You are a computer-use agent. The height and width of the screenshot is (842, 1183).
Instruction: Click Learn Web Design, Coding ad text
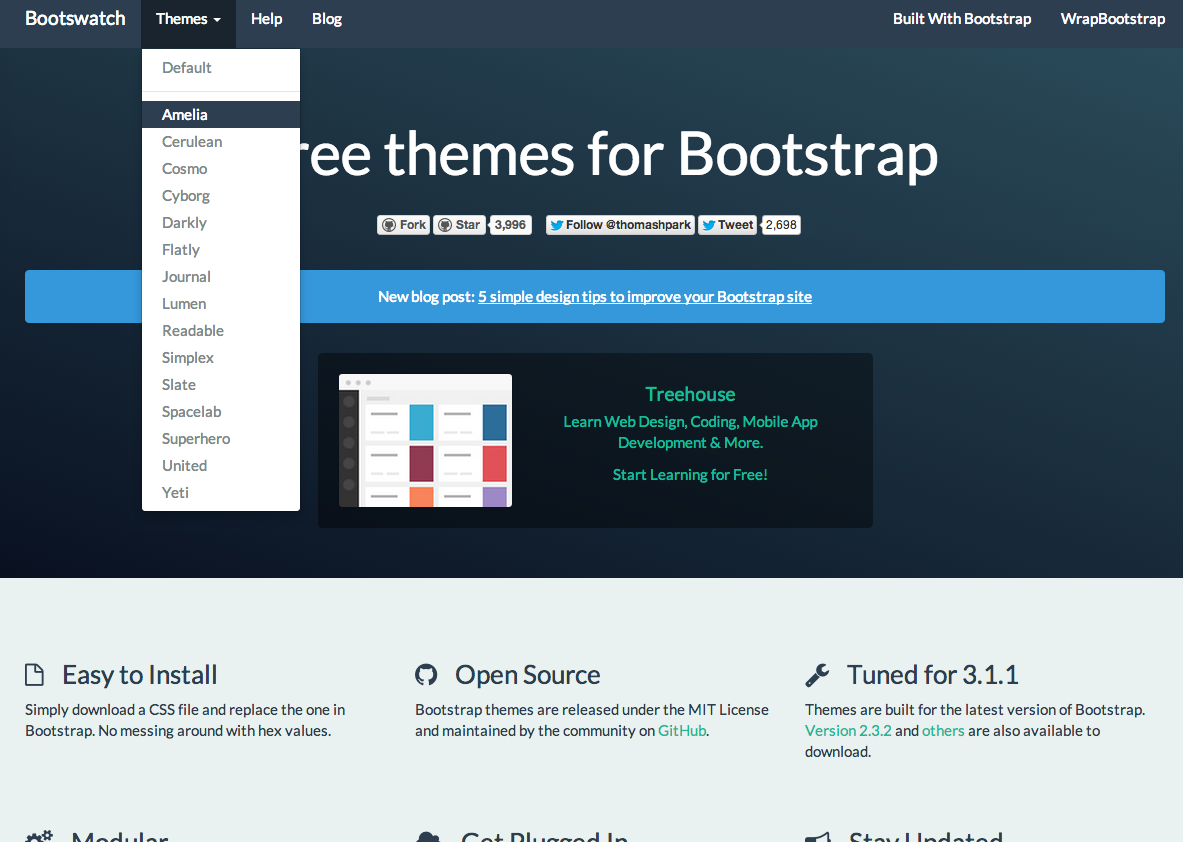point(690,432)
